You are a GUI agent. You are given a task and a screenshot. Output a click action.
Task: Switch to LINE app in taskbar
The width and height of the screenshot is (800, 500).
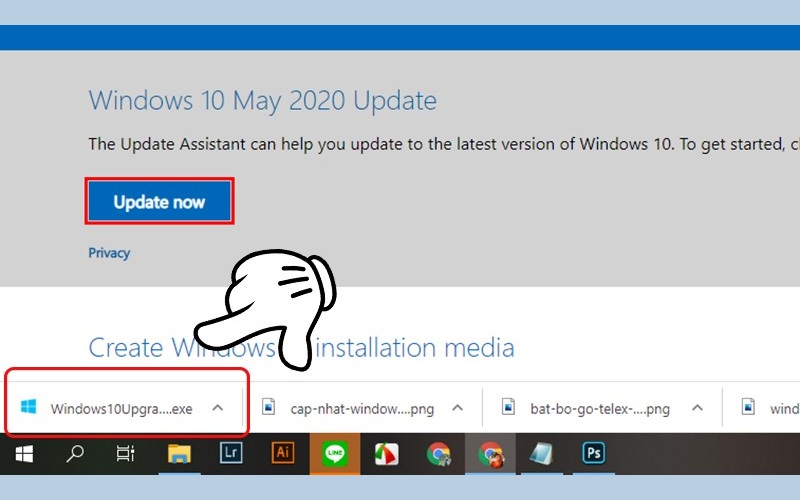[335, 453]
